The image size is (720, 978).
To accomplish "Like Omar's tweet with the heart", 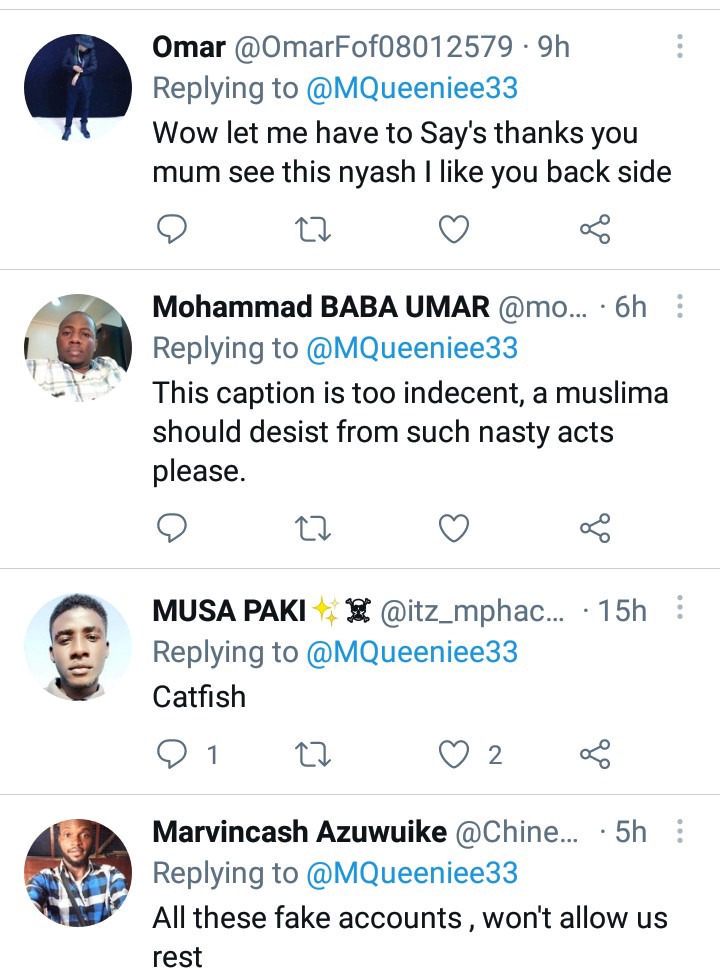I will pyautogui.click(x=454, y=229).
